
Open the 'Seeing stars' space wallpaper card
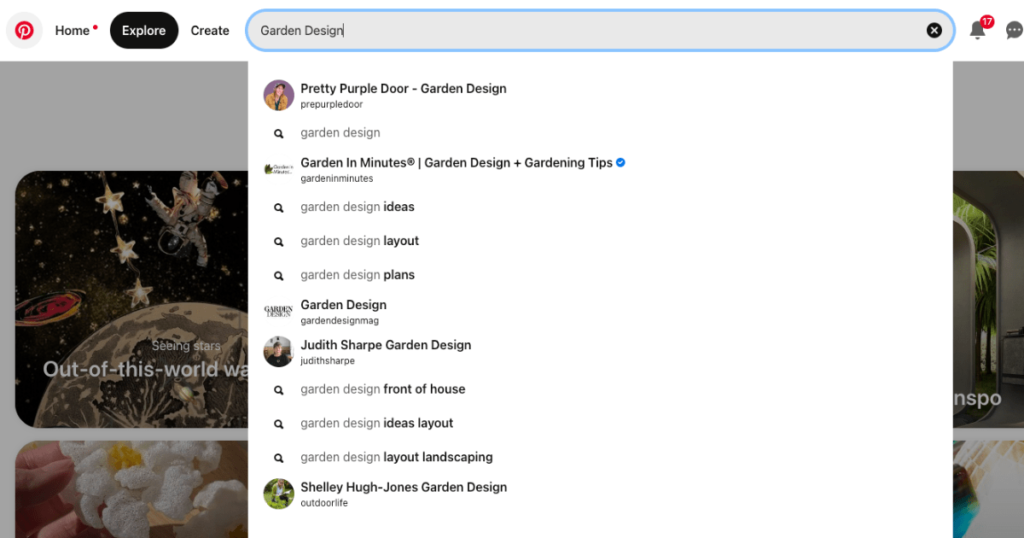pos(131,299)
